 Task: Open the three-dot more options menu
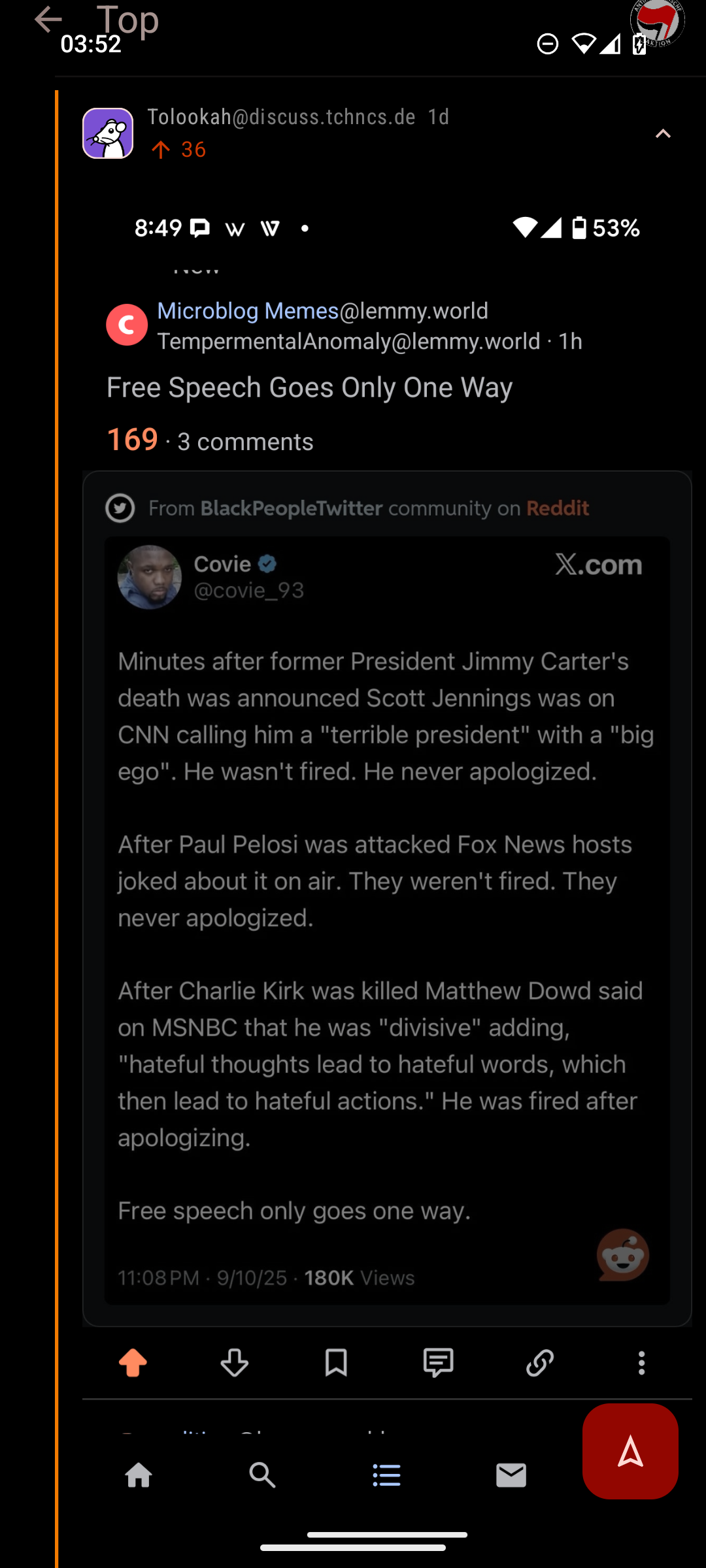coord(641,1363)
